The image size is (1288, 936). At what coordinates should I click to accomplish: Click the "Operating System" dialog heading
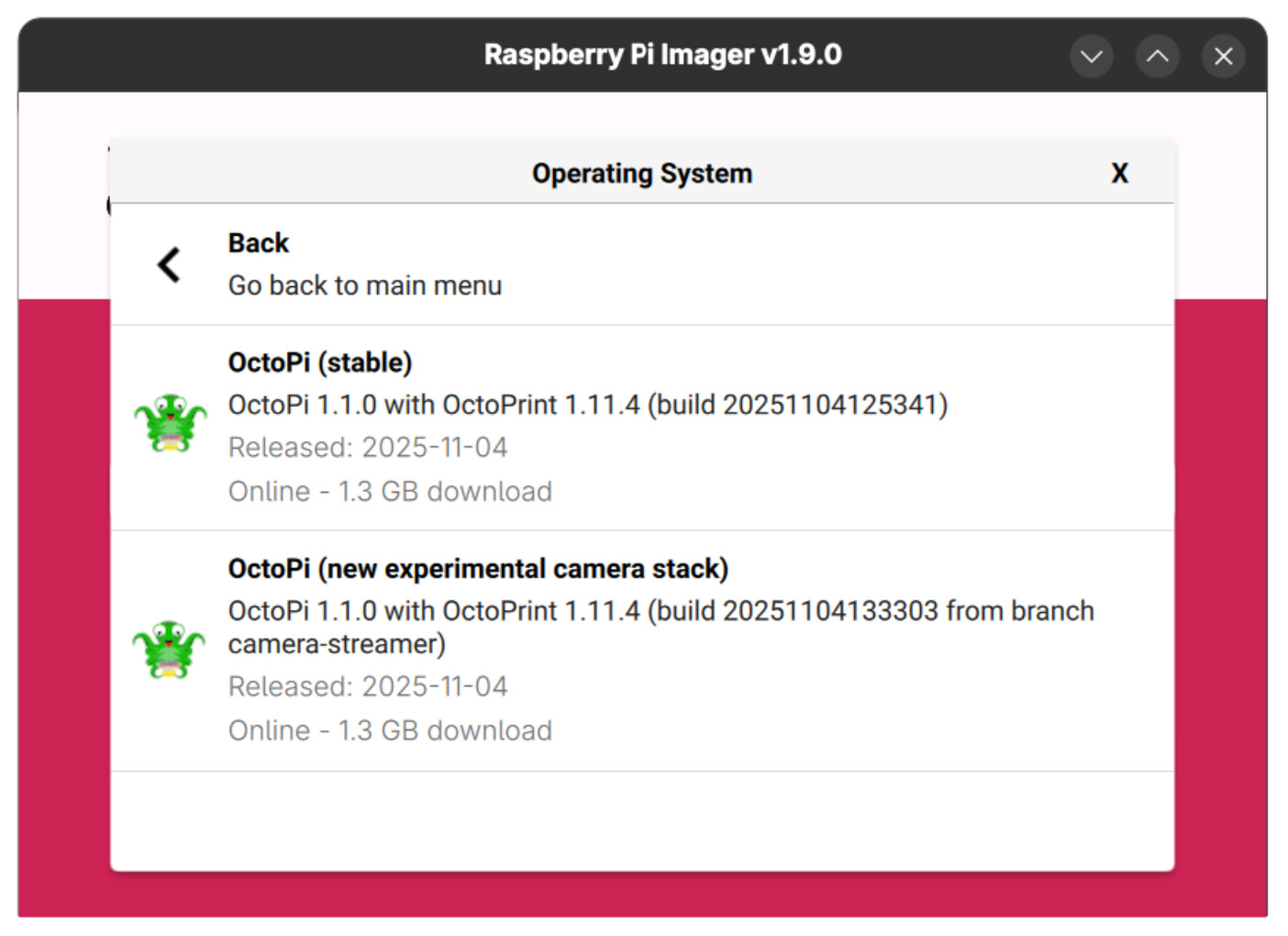(641, 173)
